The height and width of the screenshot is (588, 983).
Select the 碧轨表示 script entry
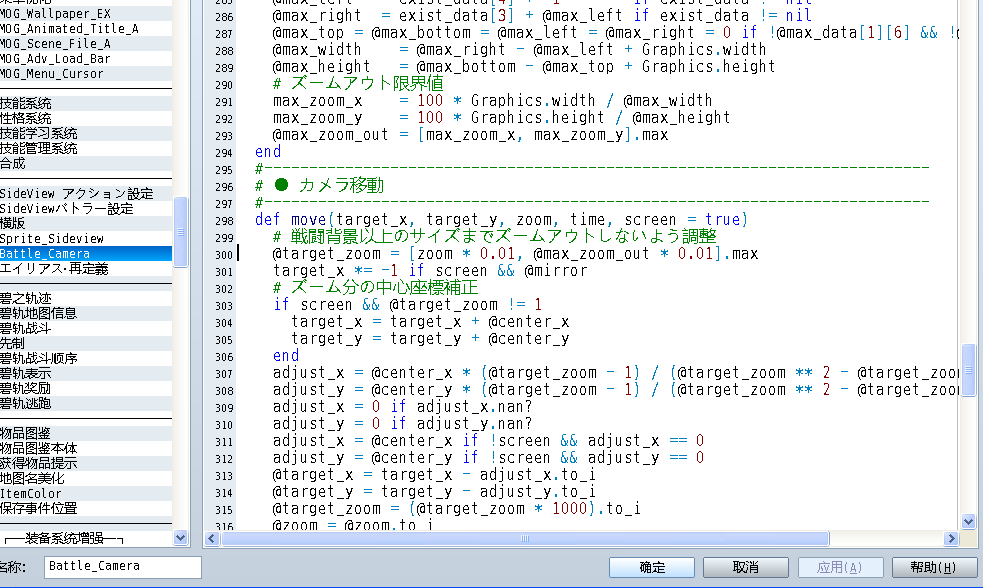(86, 374)
